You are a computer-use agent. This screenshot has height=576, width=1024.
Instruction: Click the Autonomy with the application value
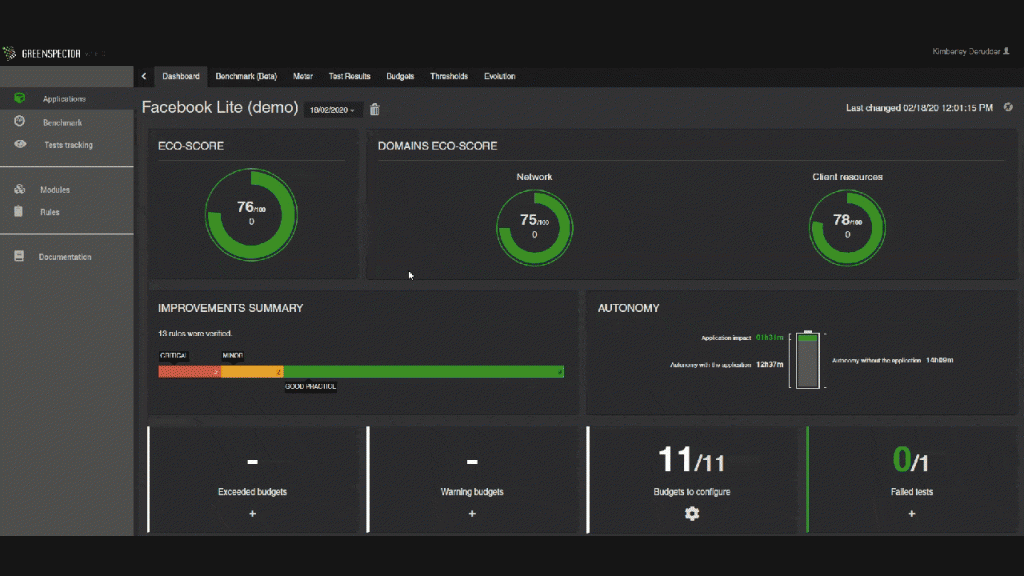769,364
